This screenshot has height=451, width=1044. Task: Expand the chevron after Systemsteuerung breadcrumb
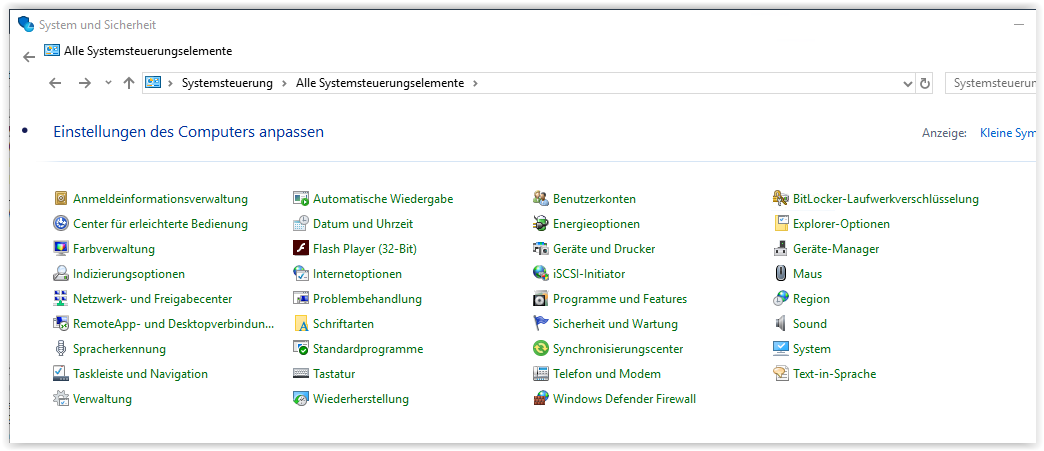tap(284, 84)
